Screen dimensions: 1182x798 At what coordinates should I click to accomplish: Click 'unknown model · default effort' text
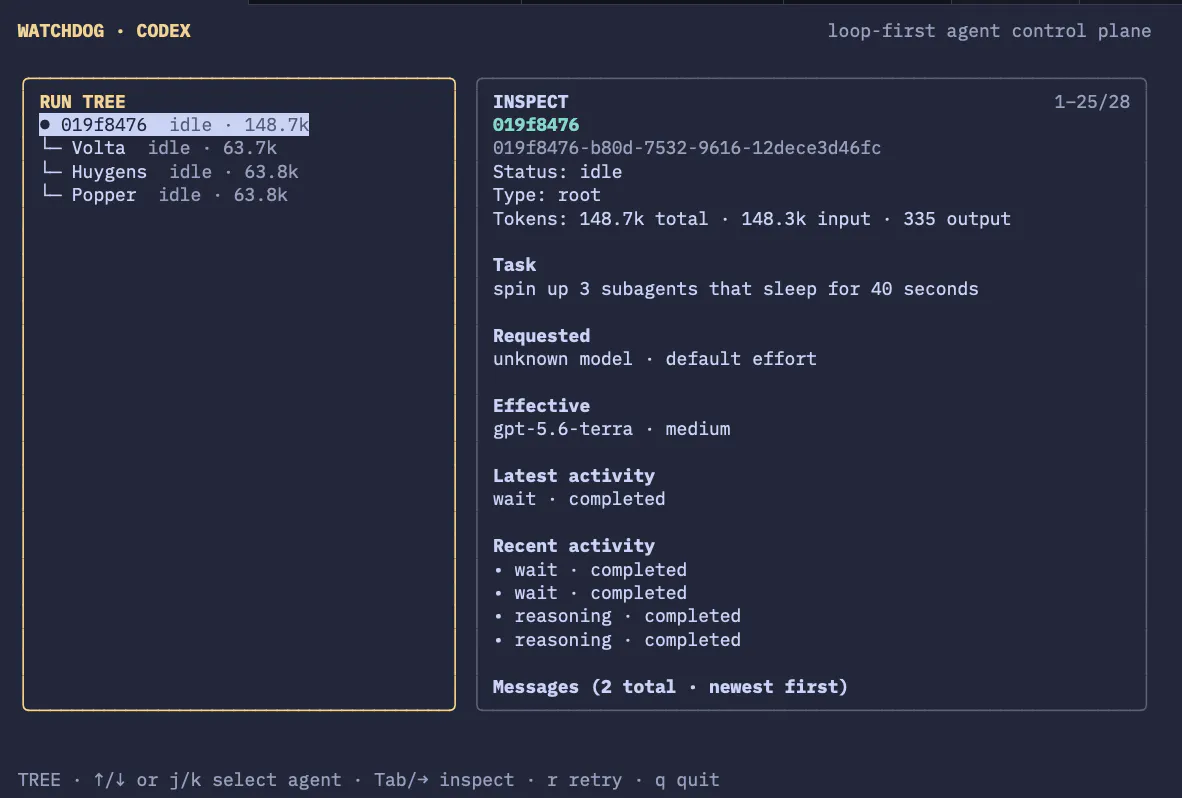(654, 359)
